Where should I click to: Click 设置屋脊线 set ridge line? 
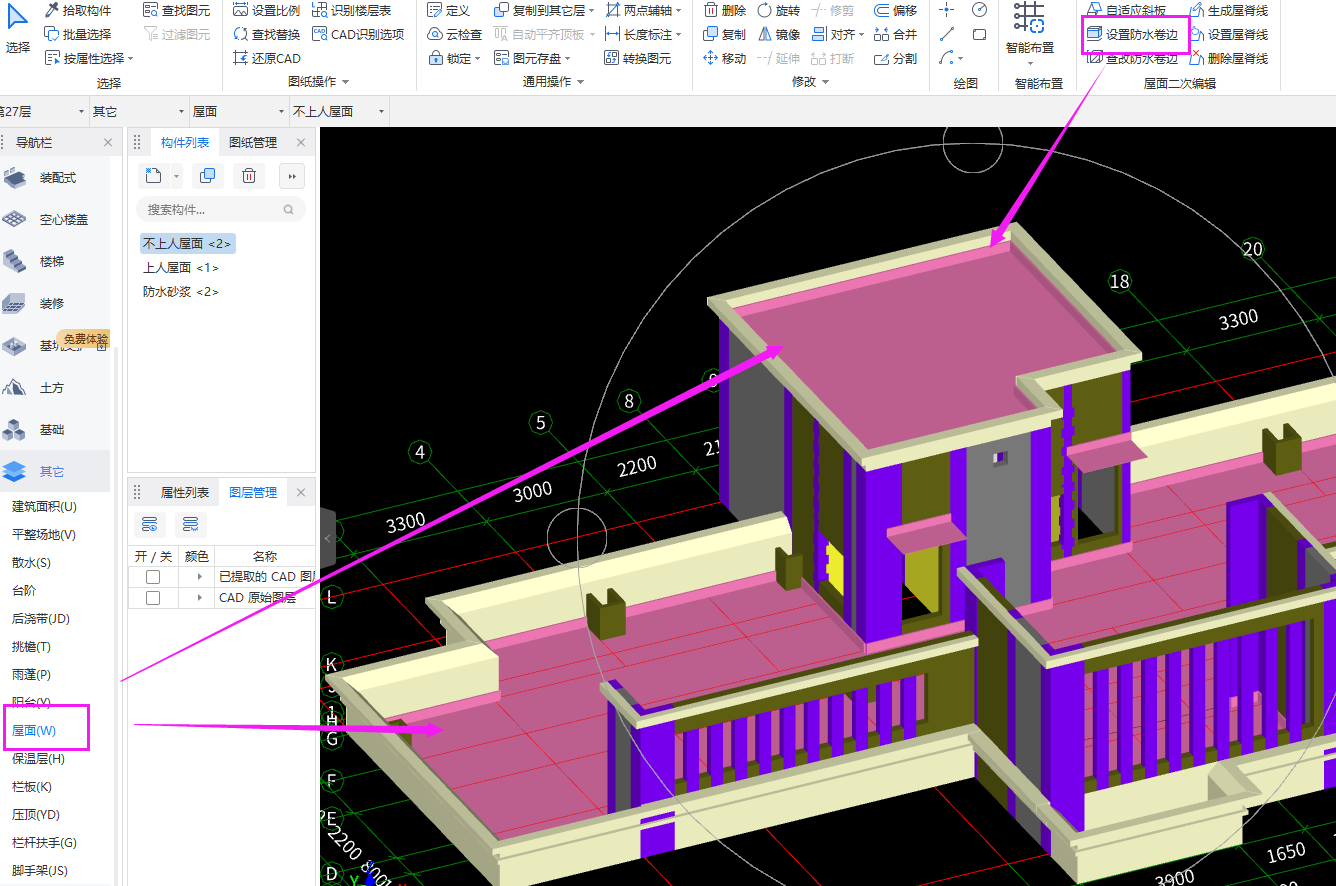pos(1228,34)
